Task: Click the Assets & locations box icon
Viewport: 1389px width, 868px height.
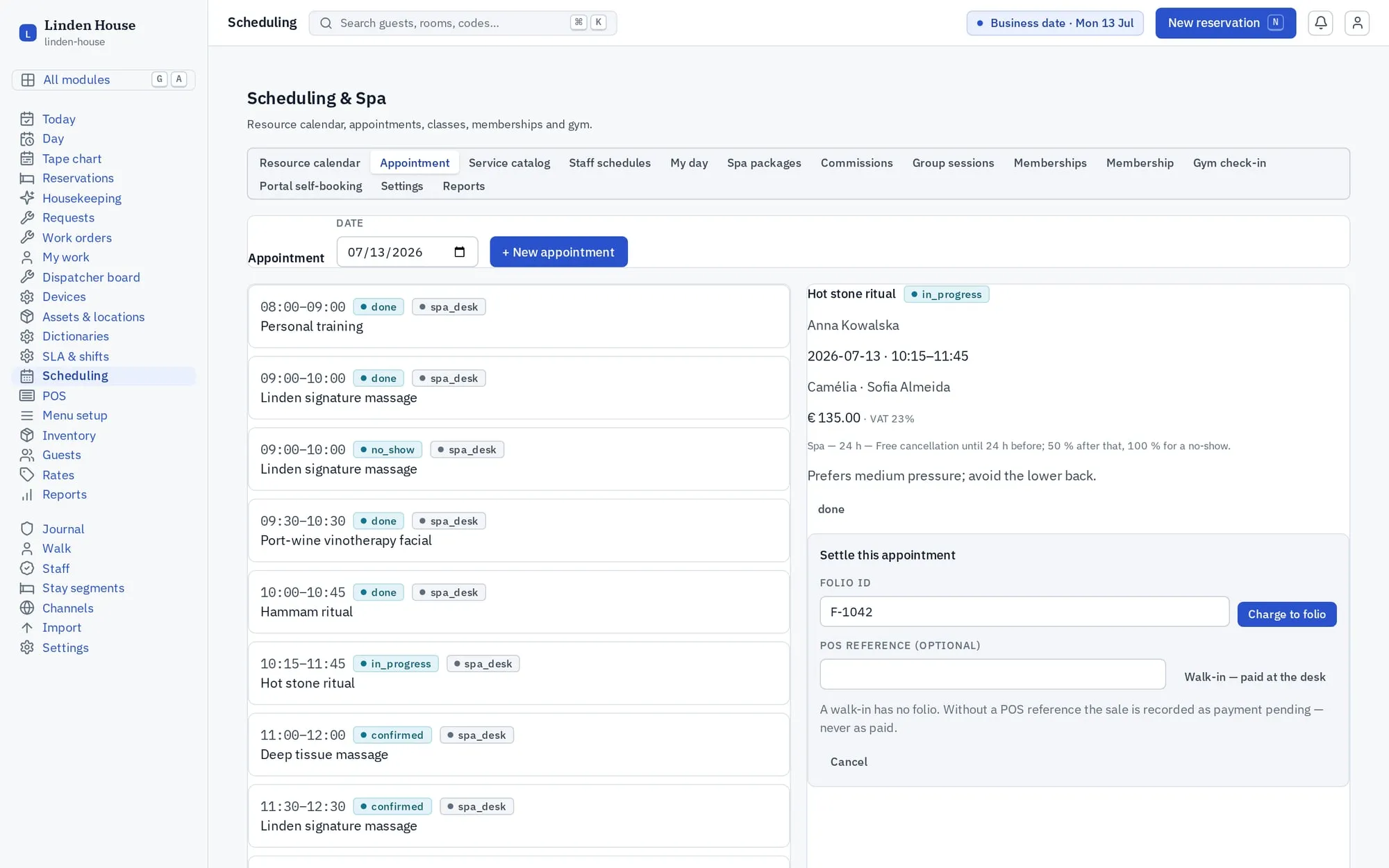Action: [27, 317]
